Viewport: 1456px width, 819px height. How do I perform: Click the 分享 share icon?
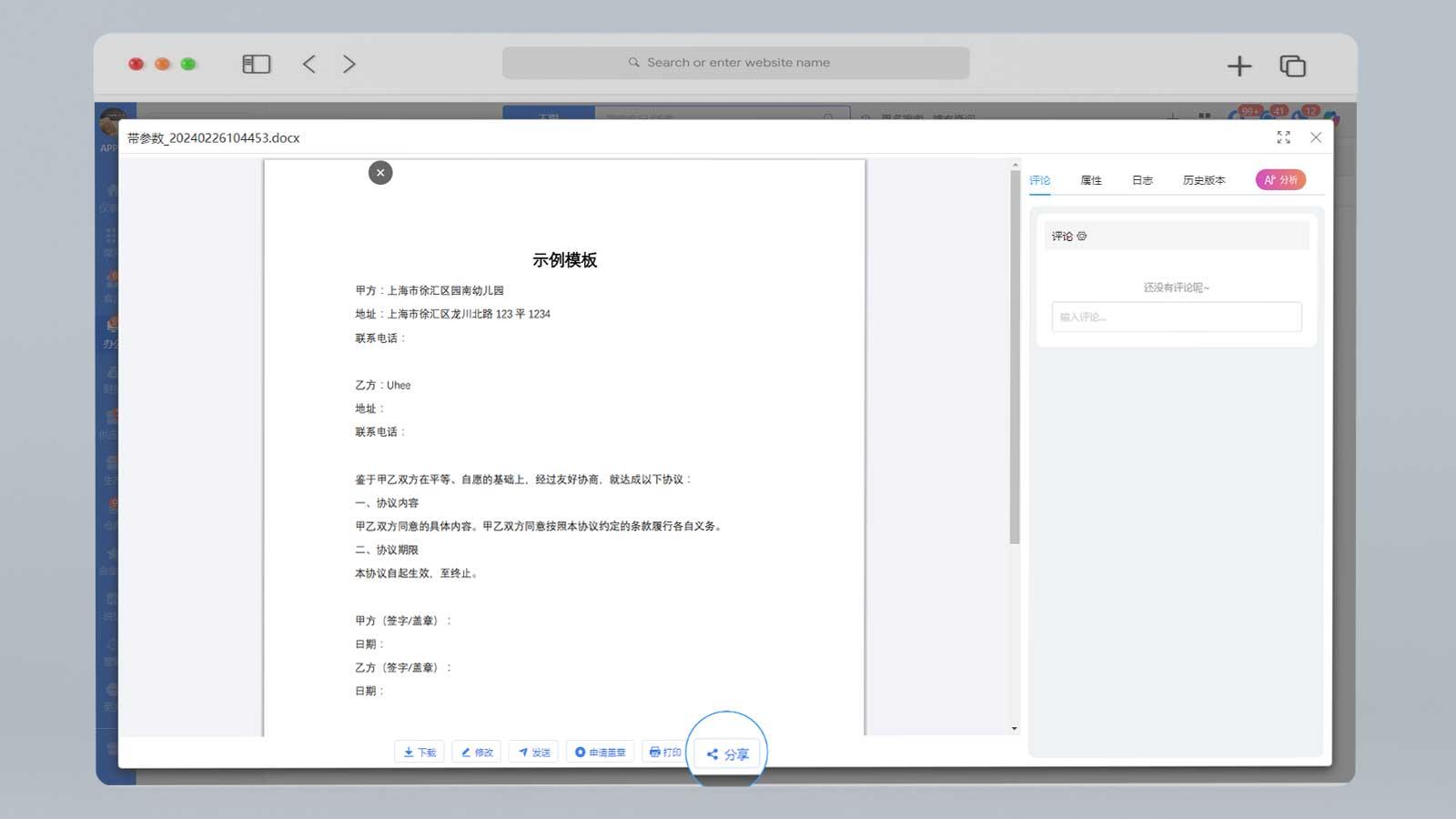point(714,753)
